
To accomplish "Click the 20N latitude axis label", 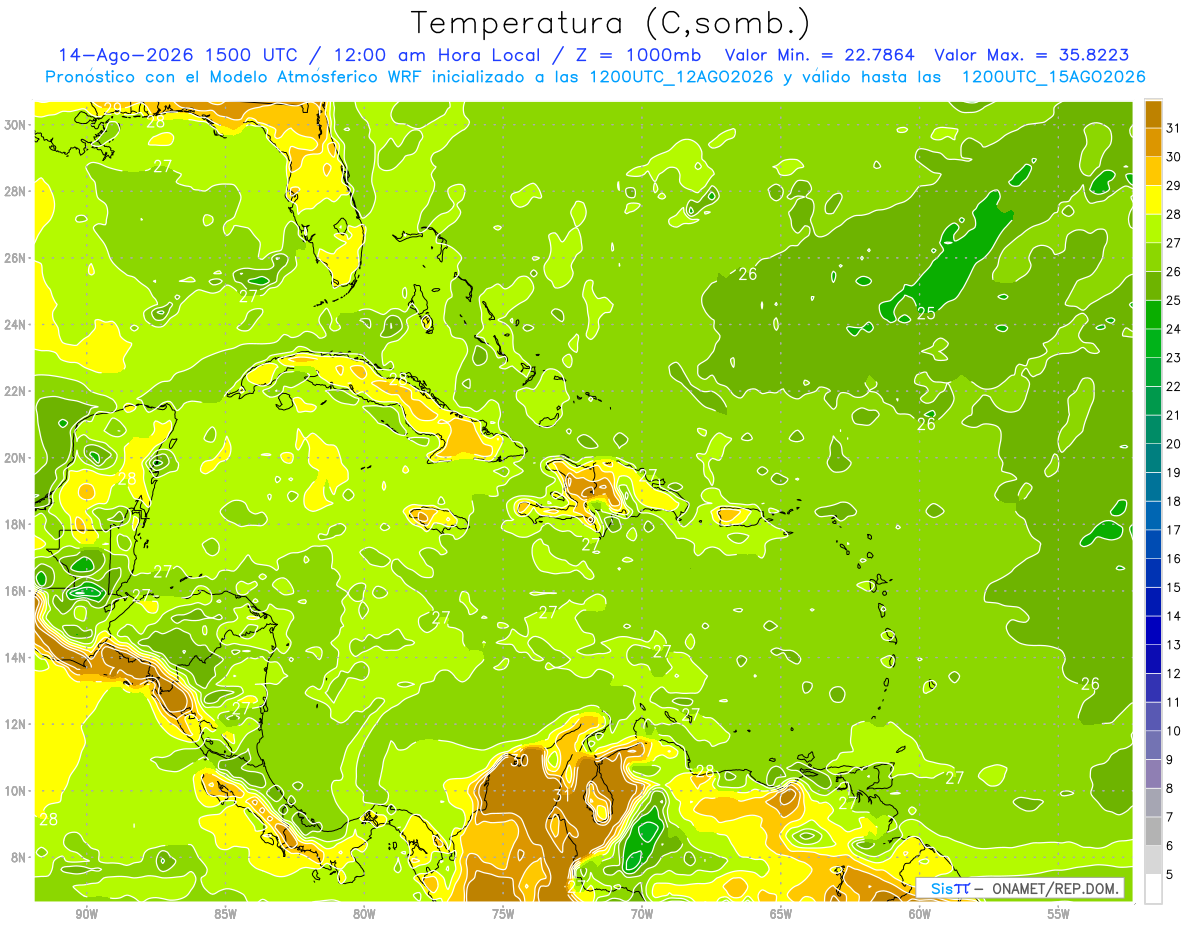I will coord(16,457).
